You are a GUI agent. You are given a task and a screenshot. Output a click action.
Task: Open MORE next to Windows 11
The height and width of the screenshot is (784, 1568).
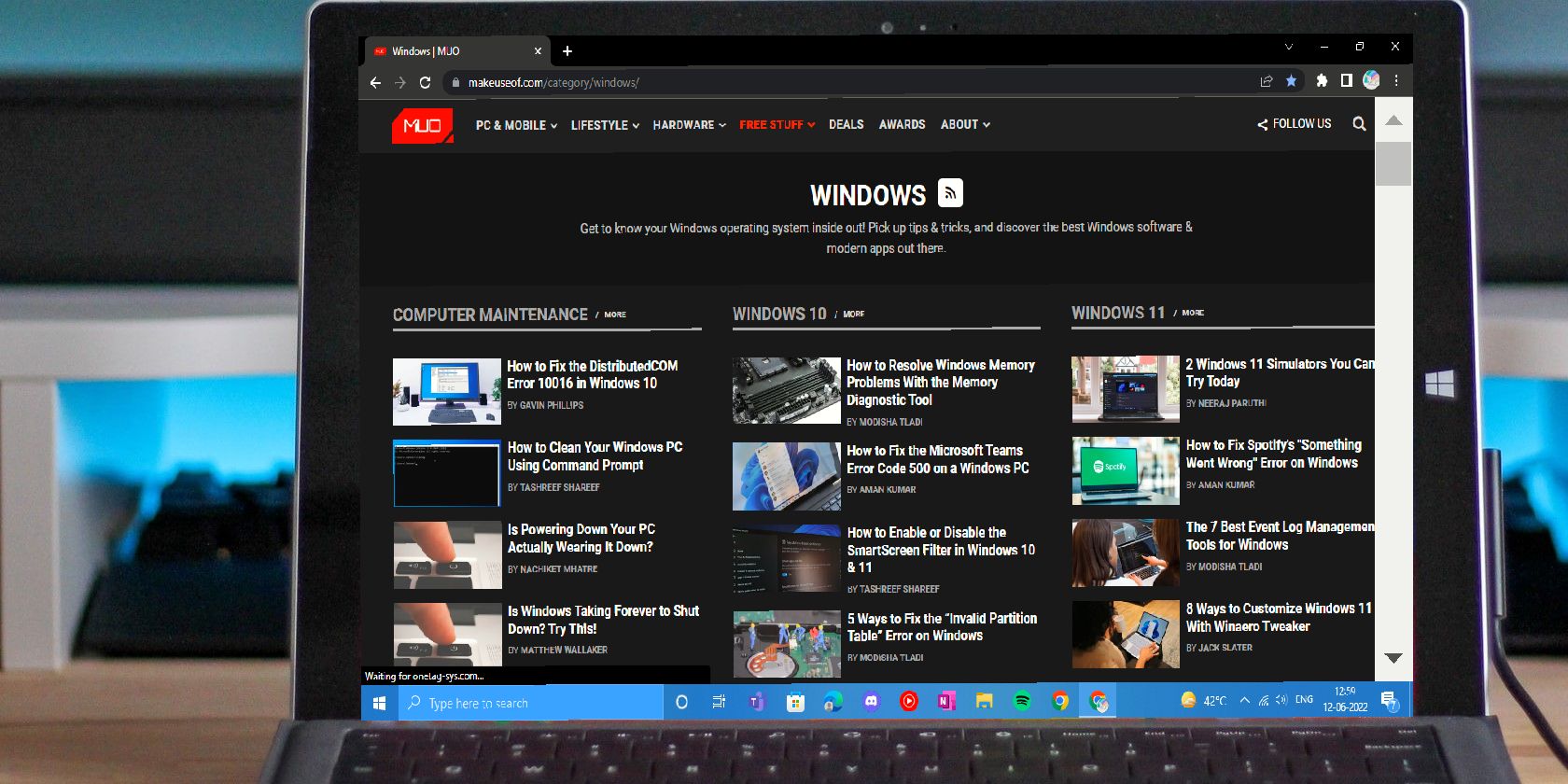pyautogui.click(x=1193, y=313)
